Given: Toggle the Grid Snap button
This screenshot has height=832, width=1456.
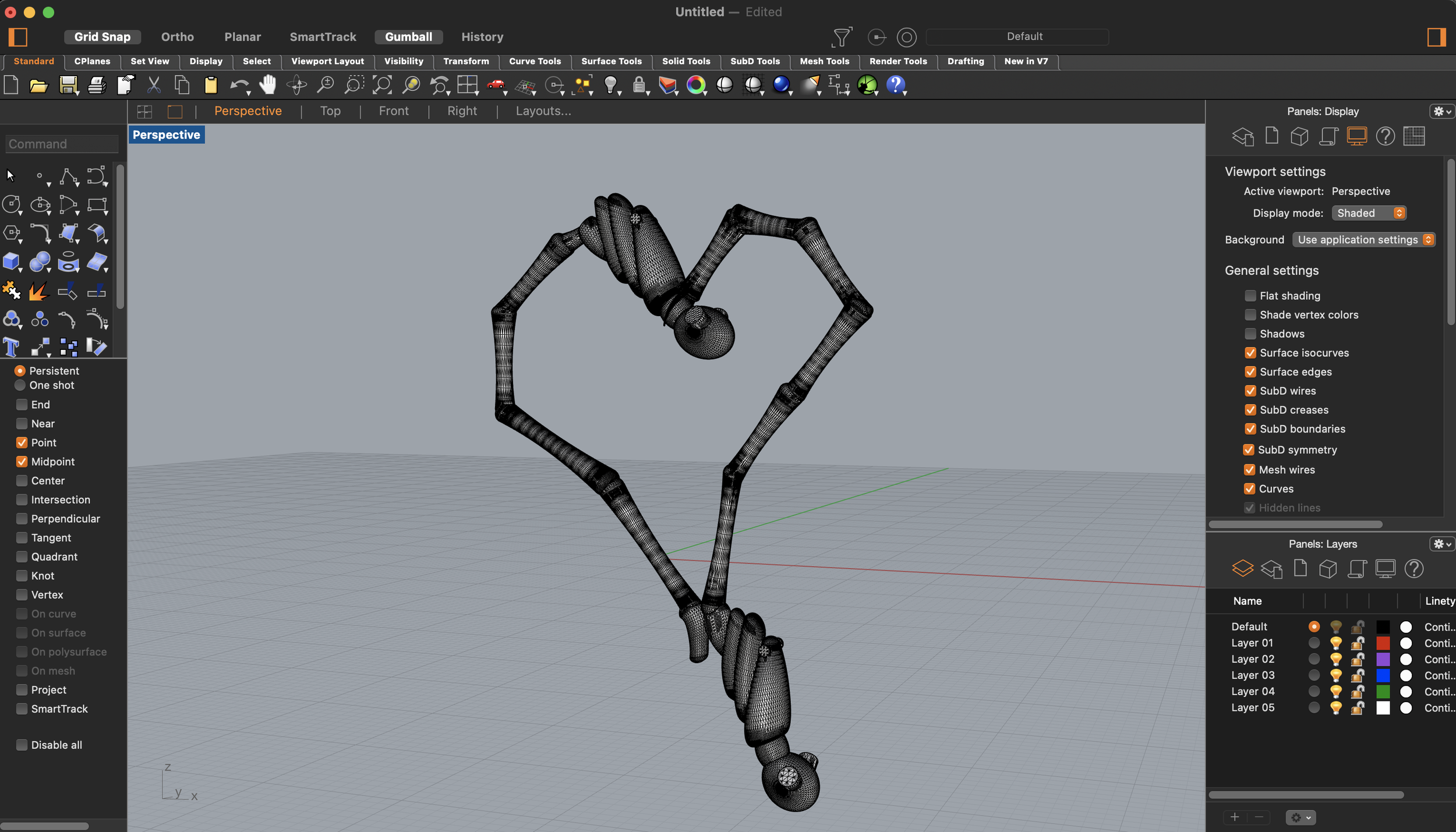Looking at the screenshot, I should point(103,37).
